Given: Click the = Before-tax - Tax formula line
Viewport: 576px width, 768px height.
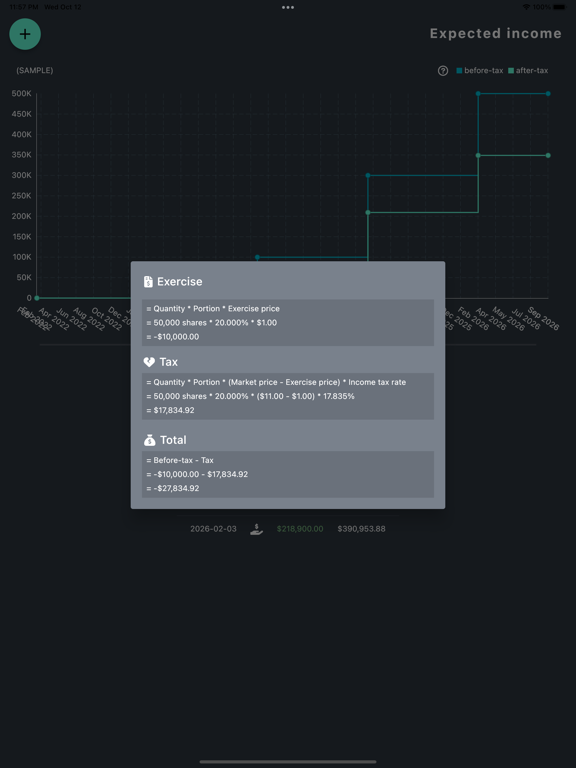Looking at the screenshot, I should (x=180, y=460).
